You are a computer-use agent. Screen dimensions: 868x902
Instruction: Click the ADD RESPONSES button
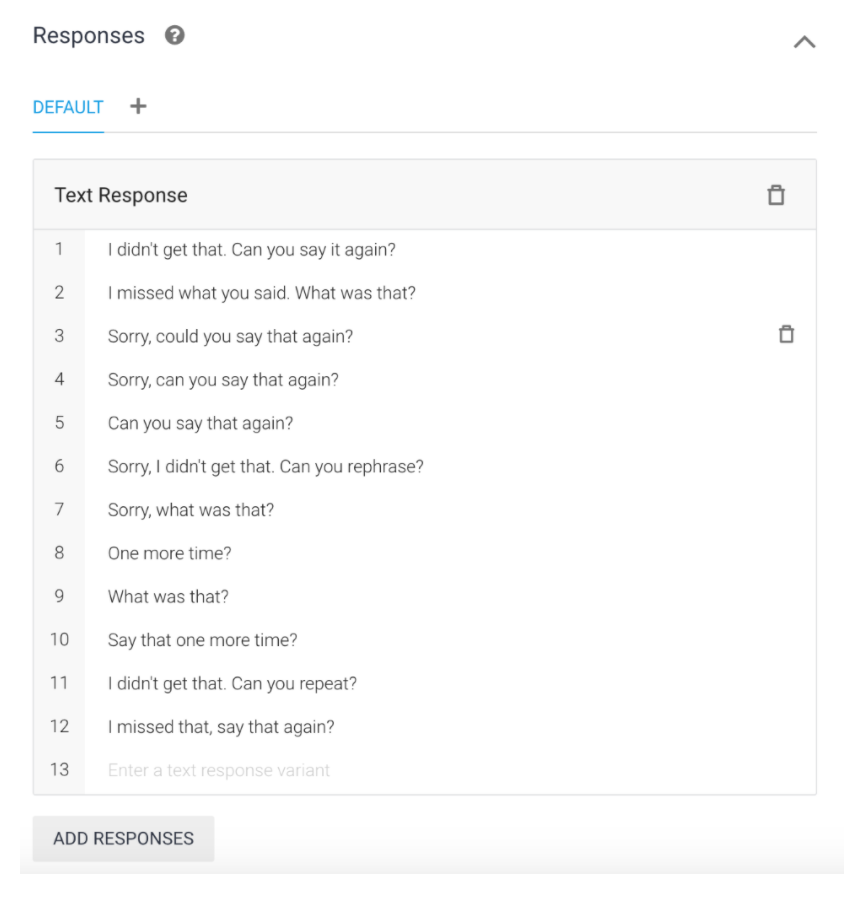pyautogui.click(x=123, y=838)
